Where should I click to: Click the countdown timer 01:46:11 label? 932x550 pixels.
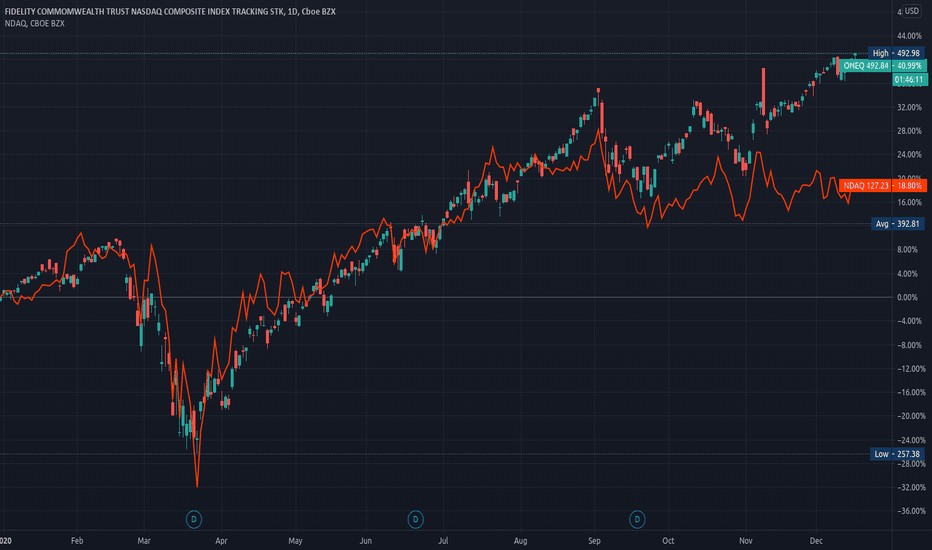pos(909,79)
